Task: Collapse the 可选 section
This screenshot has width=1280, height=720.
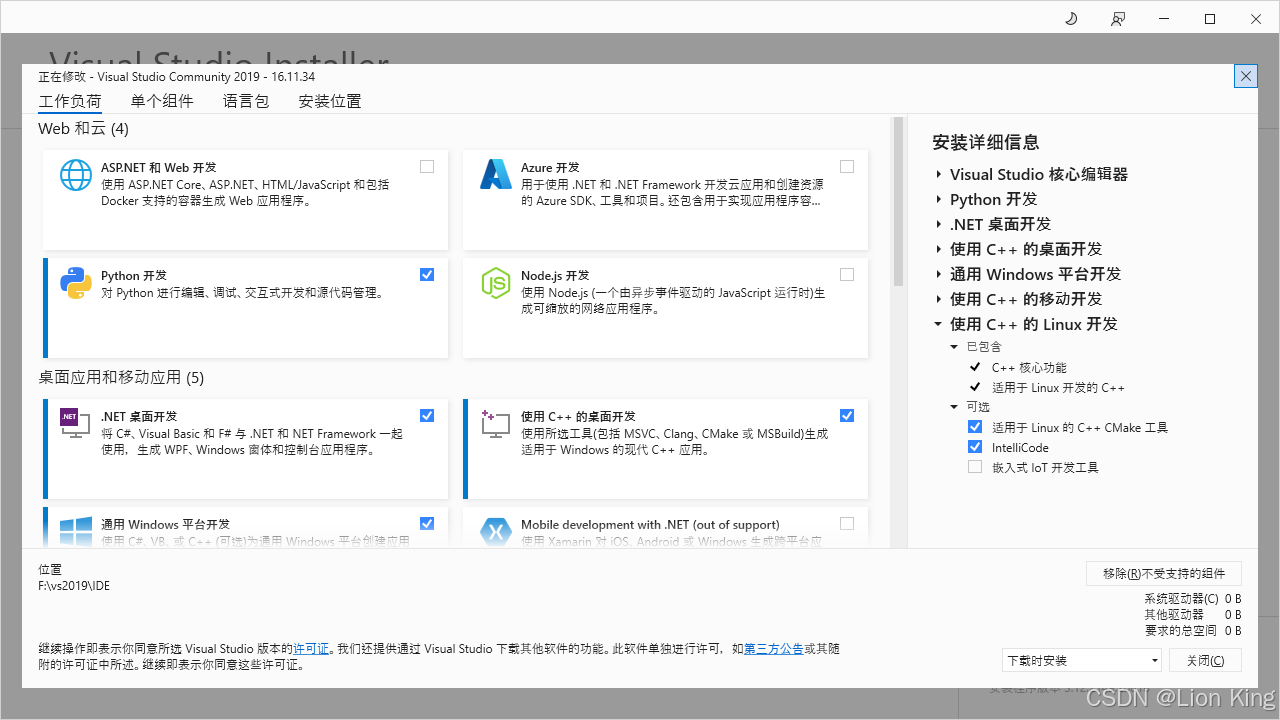Action: tap(954, 407)
